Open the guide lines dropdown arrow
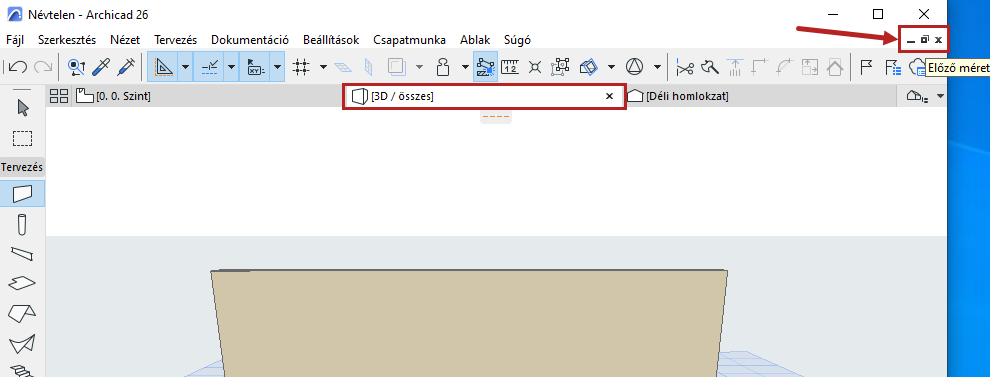This screenshot has height=377, width=990. click(185, 66)
